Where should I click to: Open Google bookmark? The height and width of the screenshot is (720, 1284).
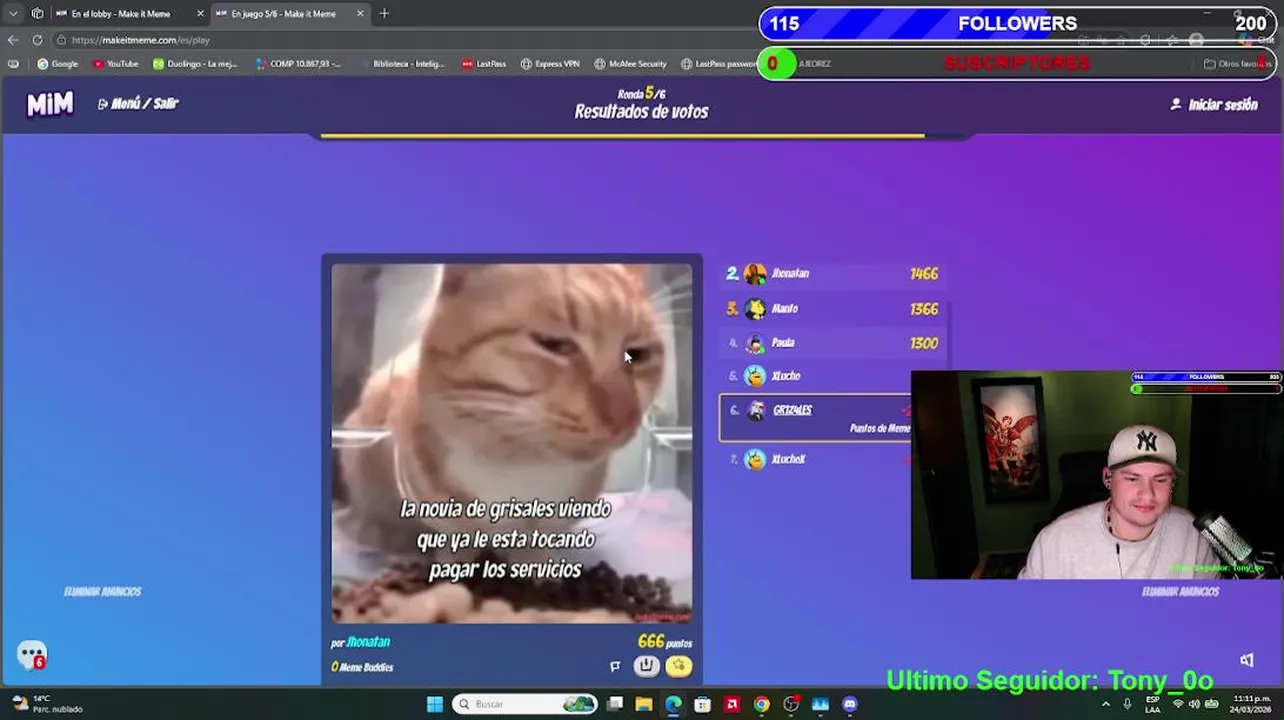(58, 64)
